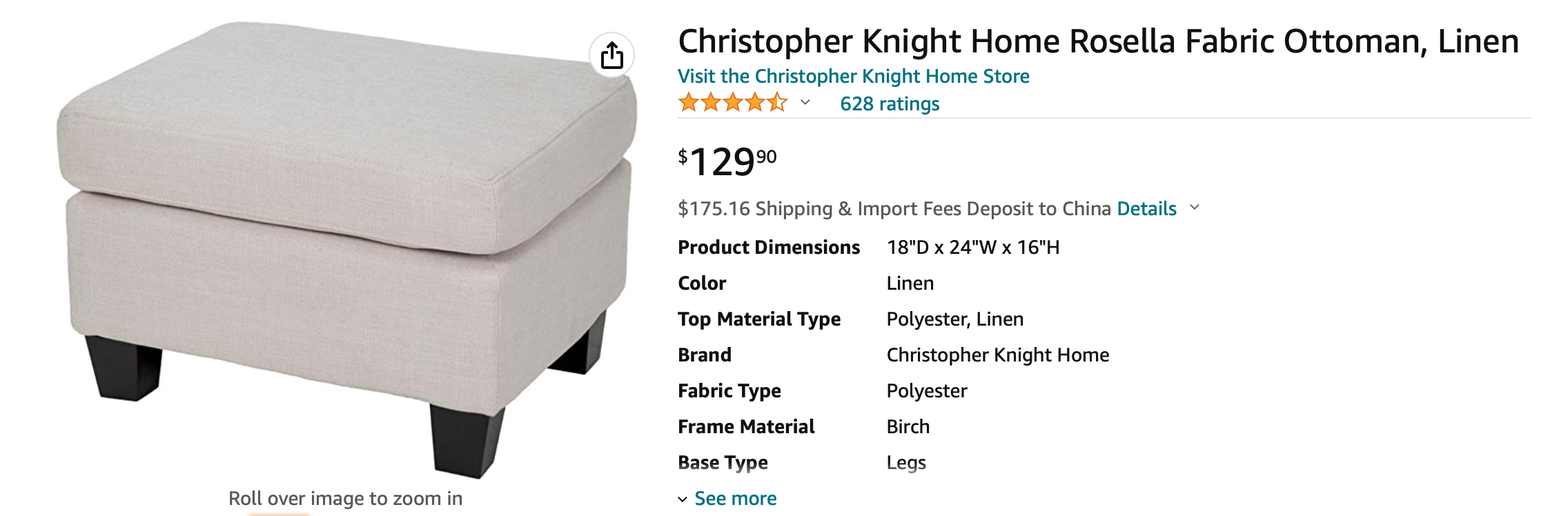Click the ottoman product image
1568x516 pixels.
(345, 248)
